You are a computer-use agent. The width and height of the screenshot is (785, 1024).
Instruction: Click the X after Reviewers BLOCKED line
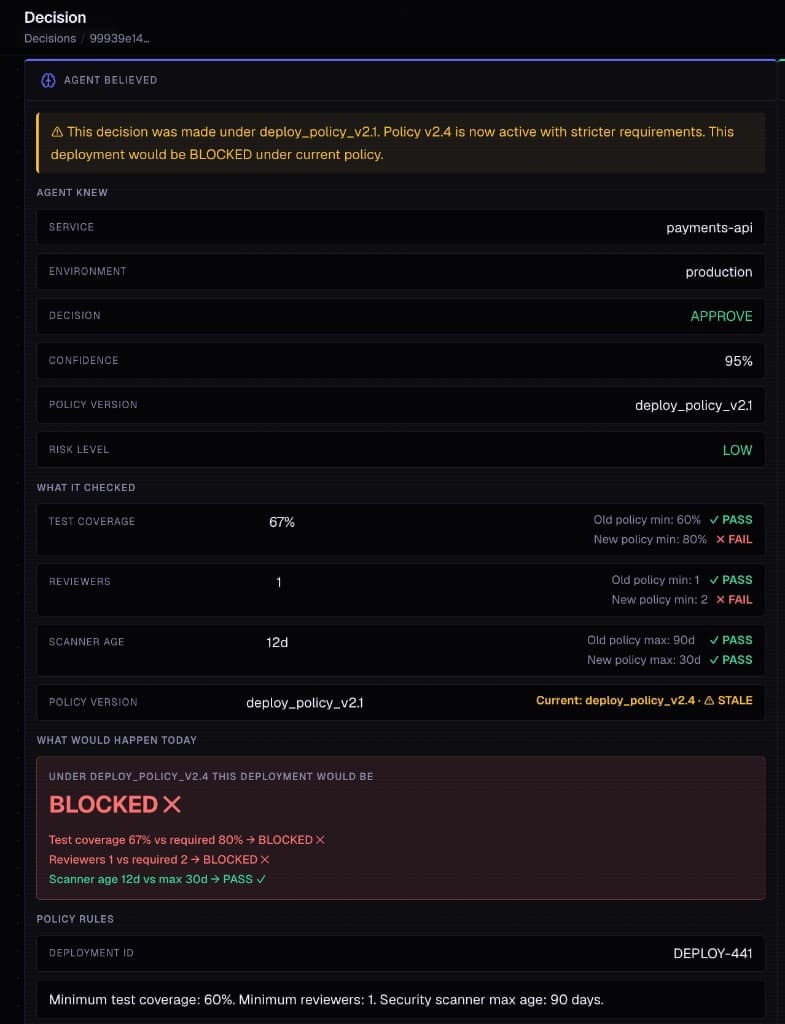(264, 859)
